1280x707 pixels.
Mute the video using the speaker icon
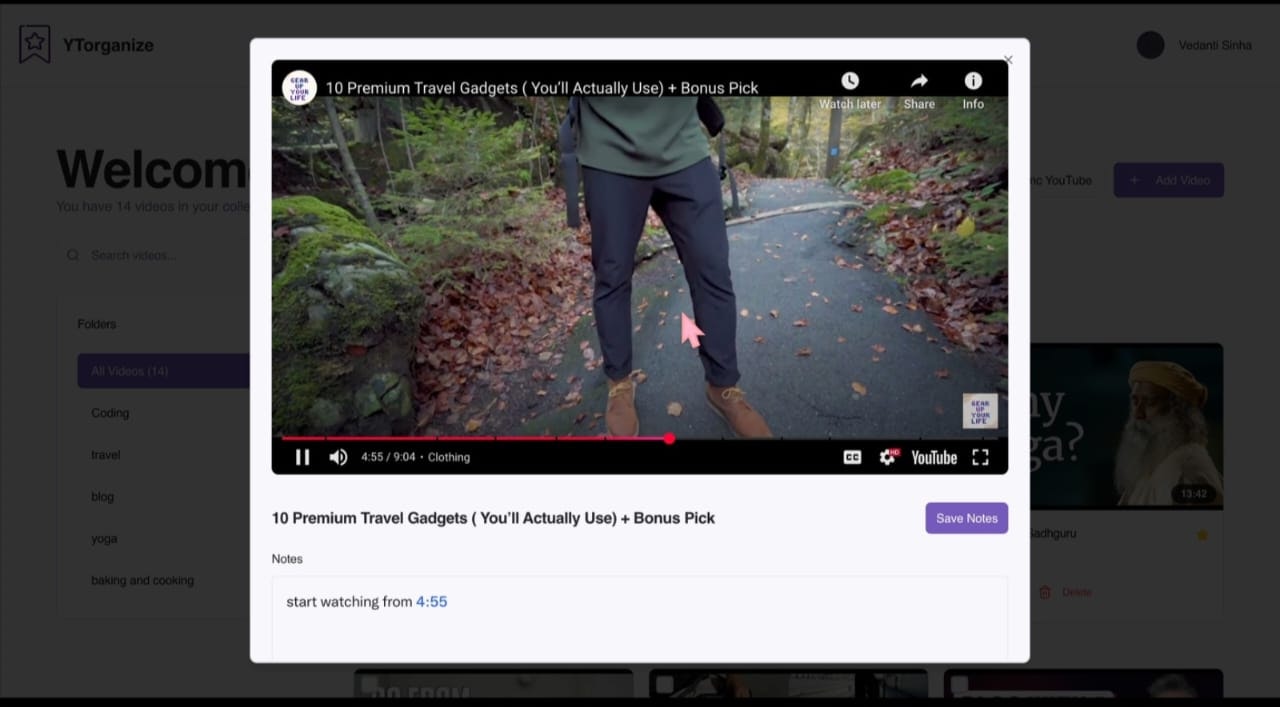pos(339,457)
